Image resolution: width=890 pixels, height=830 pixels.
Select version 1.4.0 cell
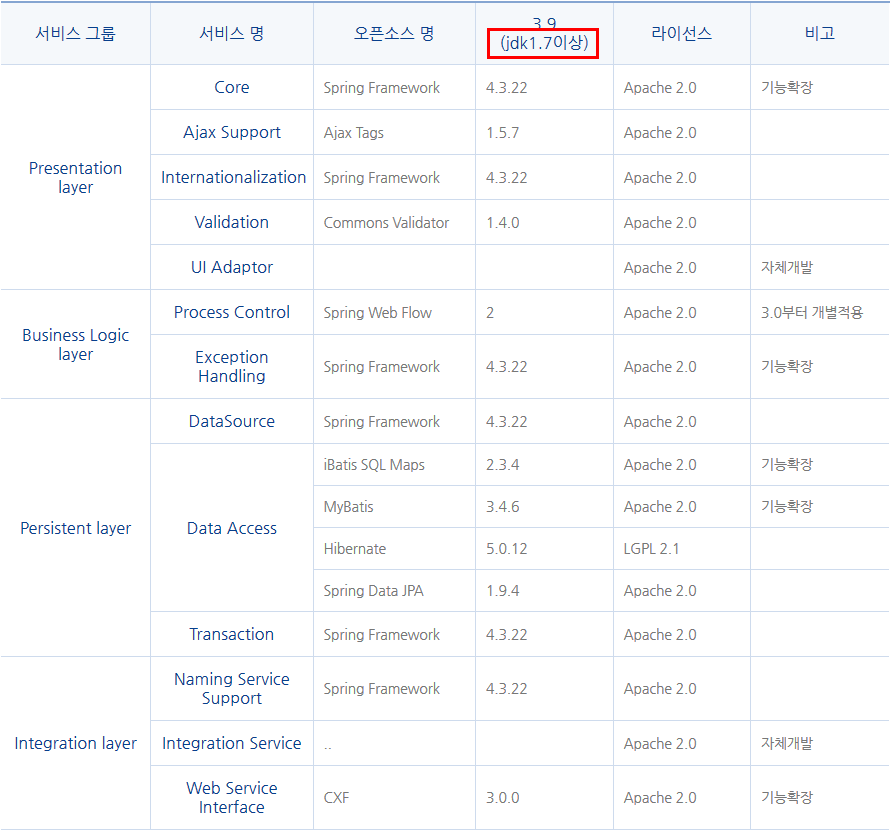point(544,222)
